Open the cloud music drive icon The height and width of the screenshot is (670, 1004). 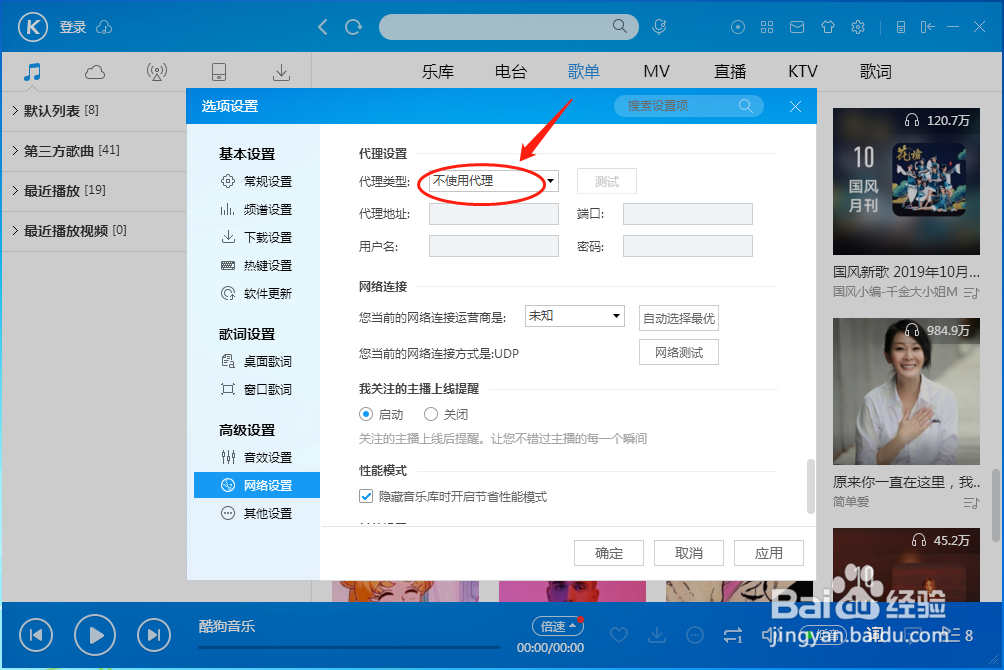(94, 71)
